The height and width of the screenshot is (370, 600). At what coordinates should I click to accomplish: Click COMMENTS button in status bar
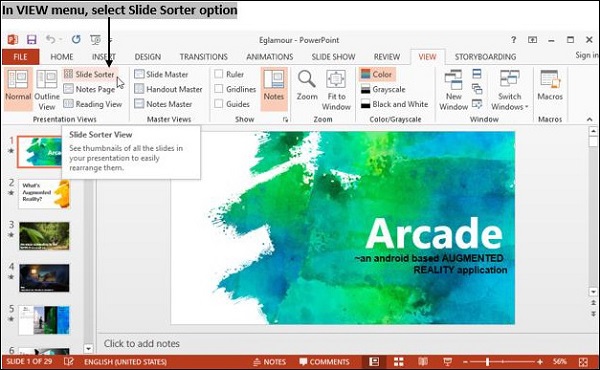coord(324,362)
